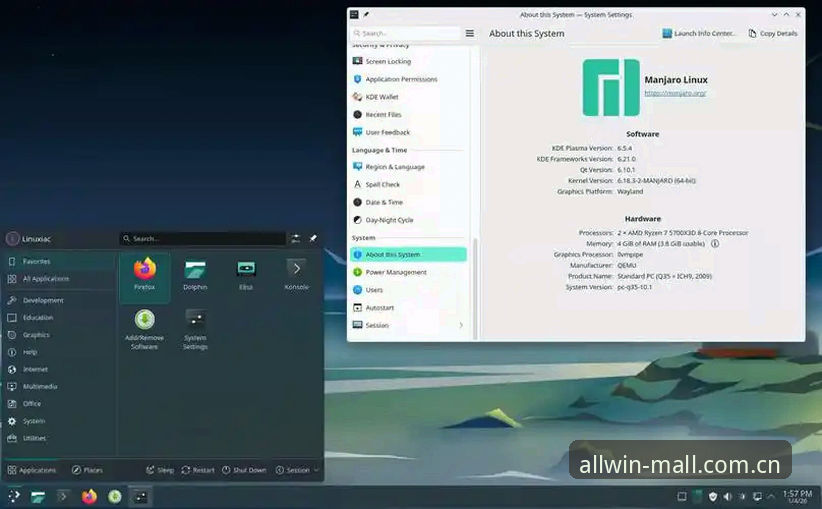
Task: Launch Konsole from the launcher favorites
Action: pos(296,277)
